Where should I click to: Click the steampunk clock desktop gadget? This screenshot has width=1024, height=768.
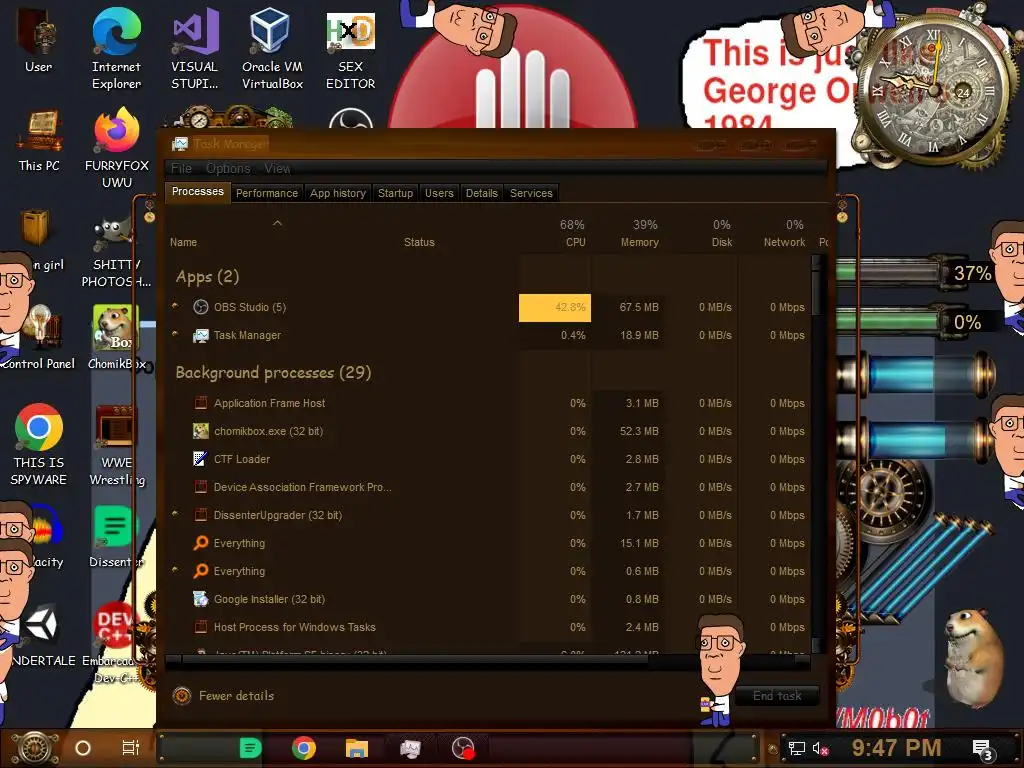tap(933, 88)
